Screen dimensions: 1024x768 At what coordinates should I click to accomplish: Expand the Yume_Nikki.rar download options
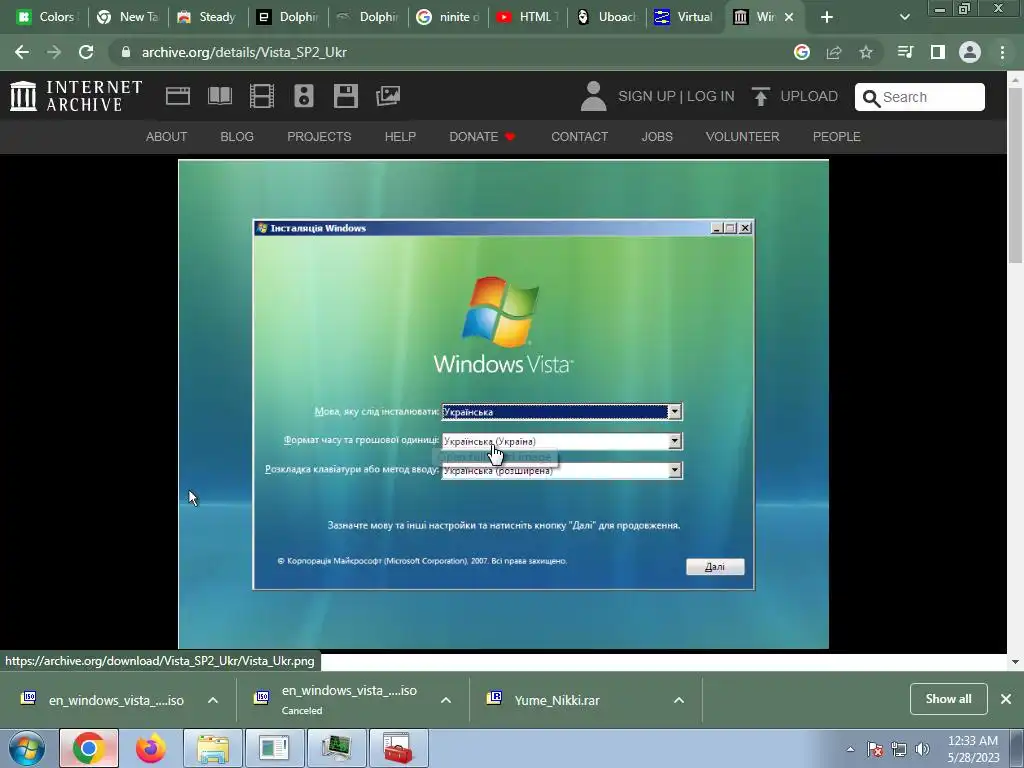(679, 700)
